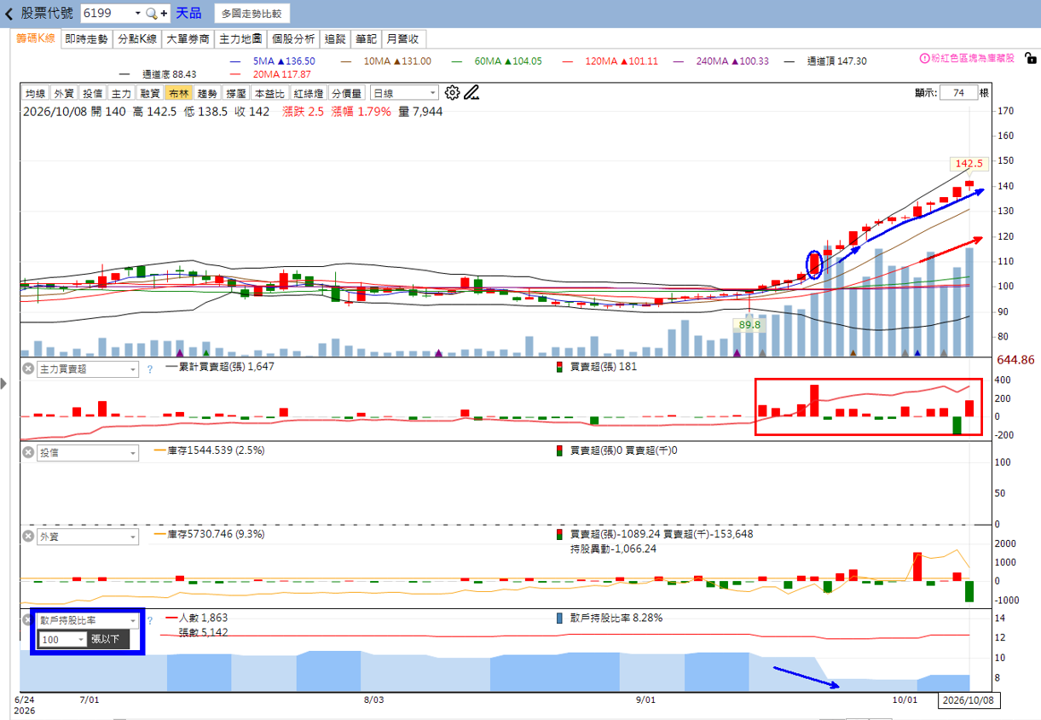Toggle the 分價量 button
This screenshot has height=720, width=1041.
[x=347, y=94]
